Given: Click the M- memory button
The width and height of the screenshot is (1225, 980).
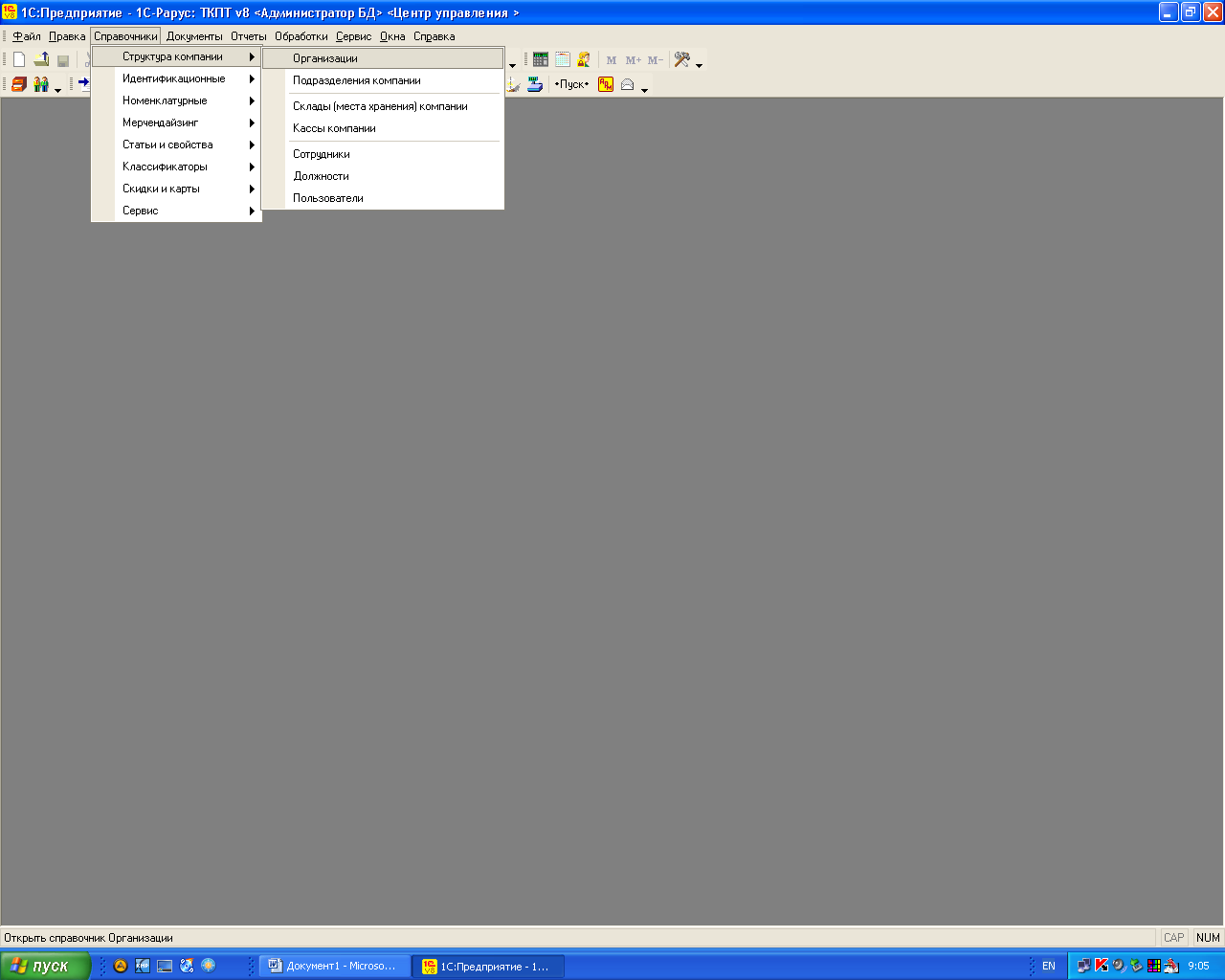Looking at the screenshot, I should pos(655,60).
